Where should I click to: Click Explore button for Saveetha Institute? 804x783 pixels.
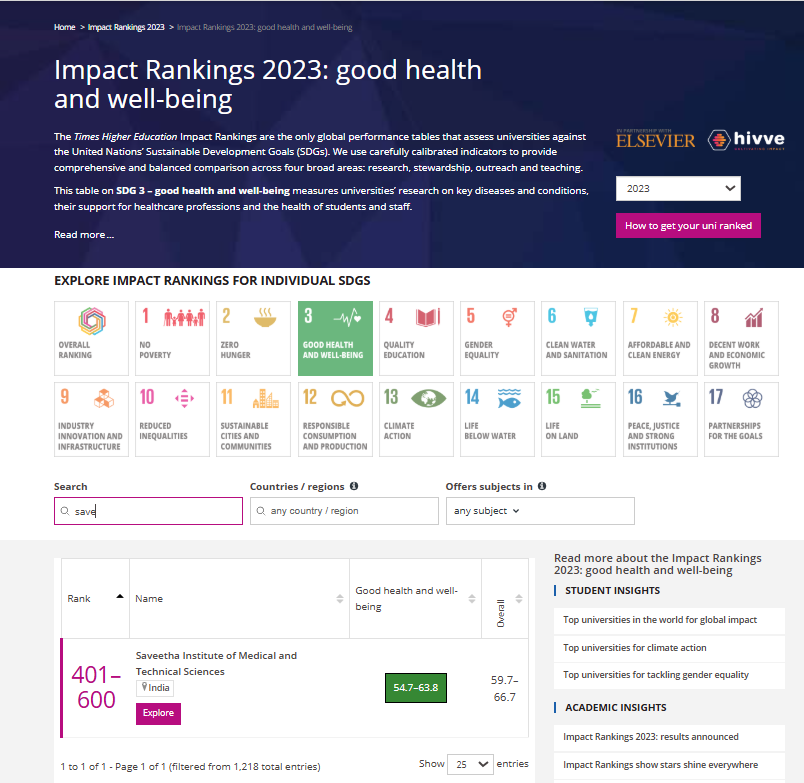pyautogui.click(x=158, y=713)
